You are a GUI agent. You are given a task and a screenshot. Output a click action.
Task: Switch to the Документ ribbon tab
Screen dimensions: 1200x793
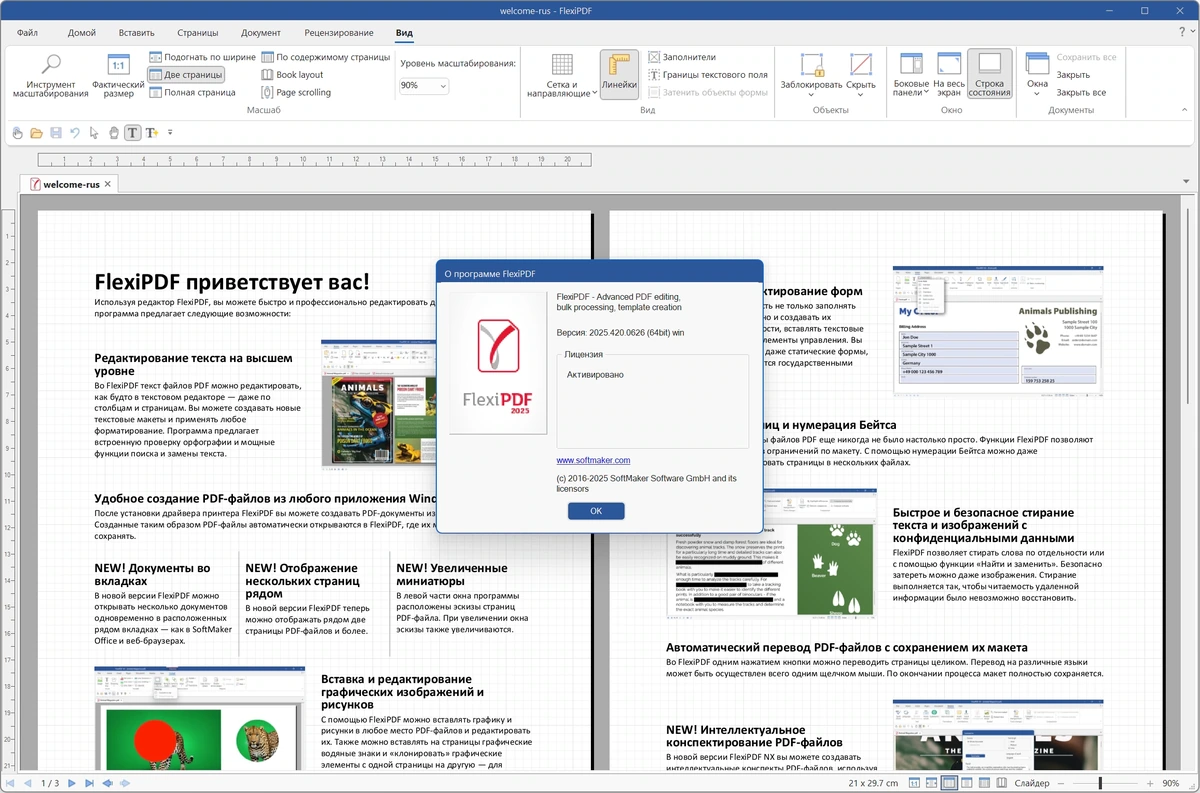(x=261, y=33)
